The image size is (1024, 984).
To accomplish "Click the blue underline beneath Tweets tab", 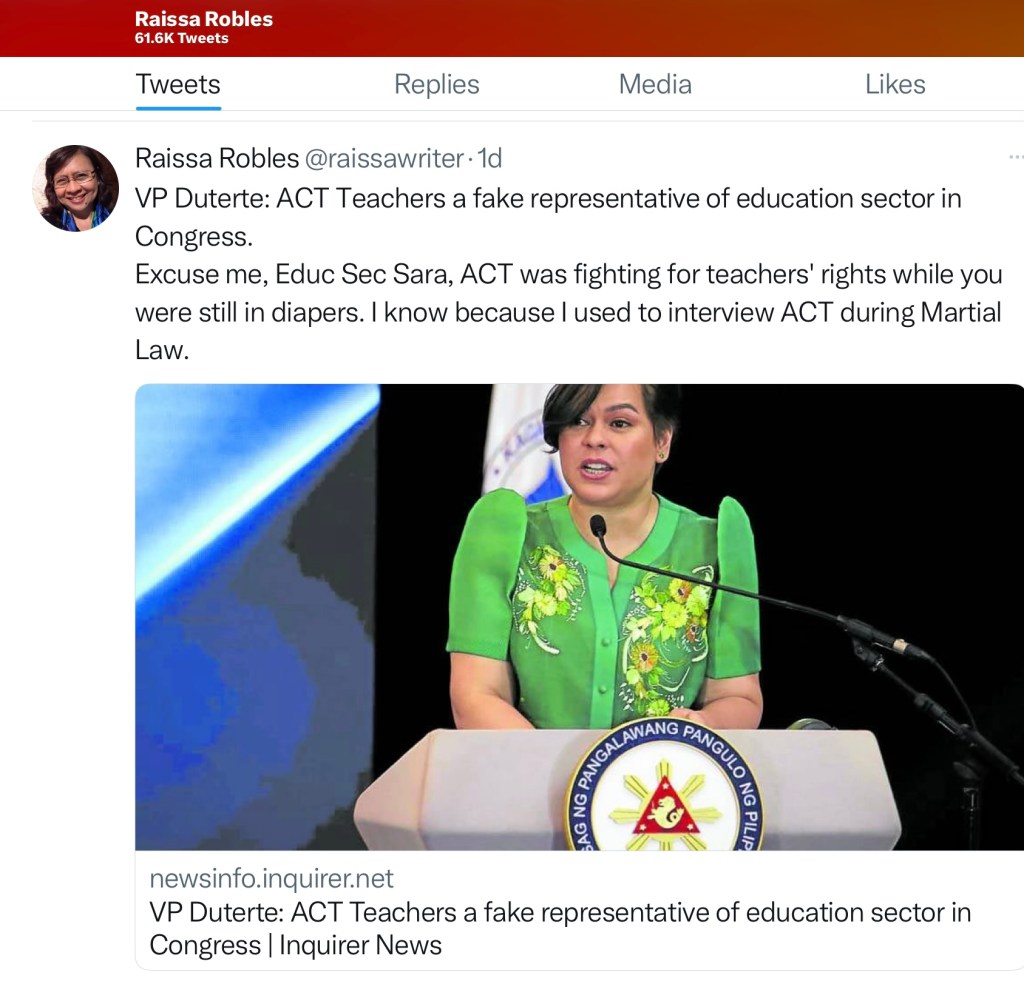I will 178,108.
